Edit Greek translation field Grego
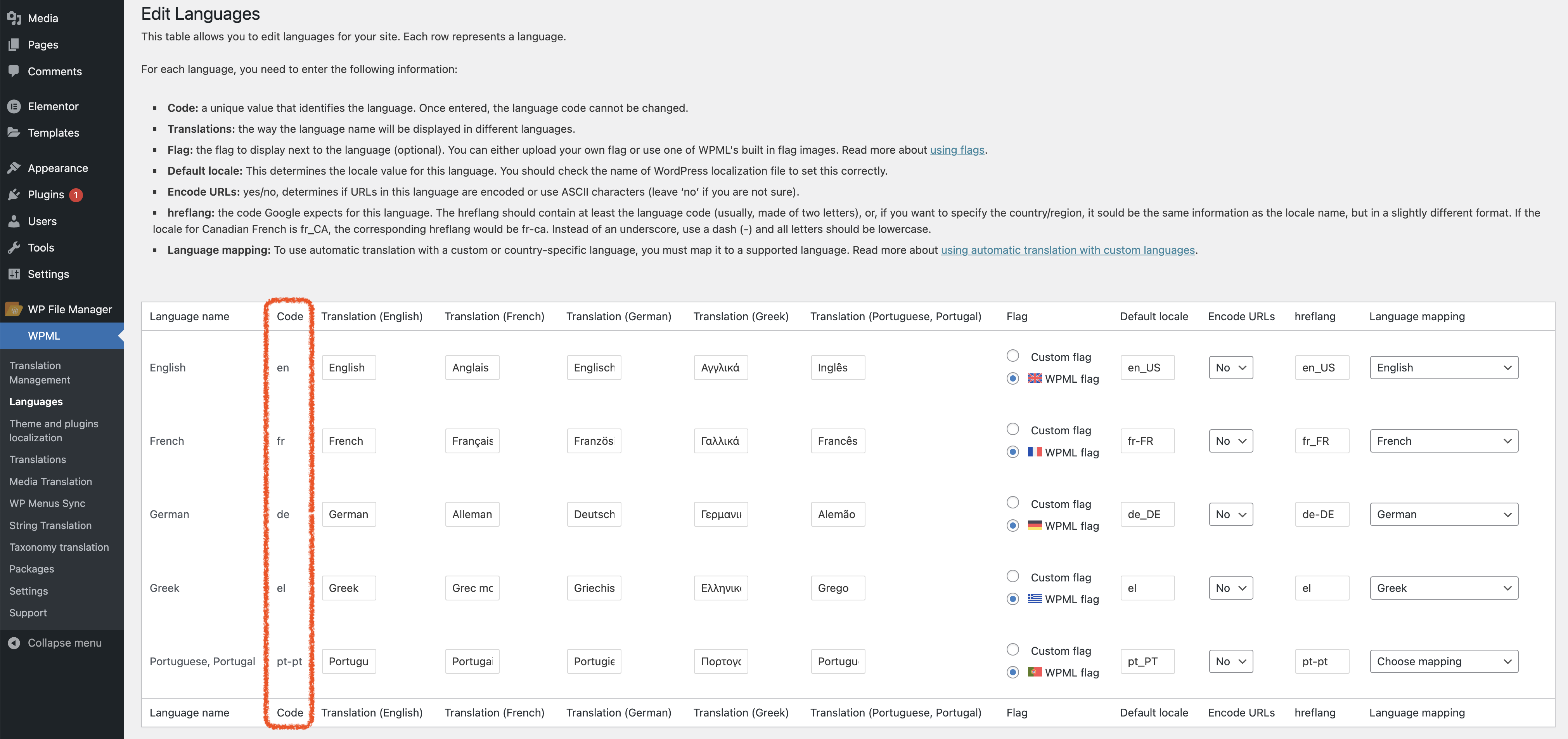 (838, 588)
